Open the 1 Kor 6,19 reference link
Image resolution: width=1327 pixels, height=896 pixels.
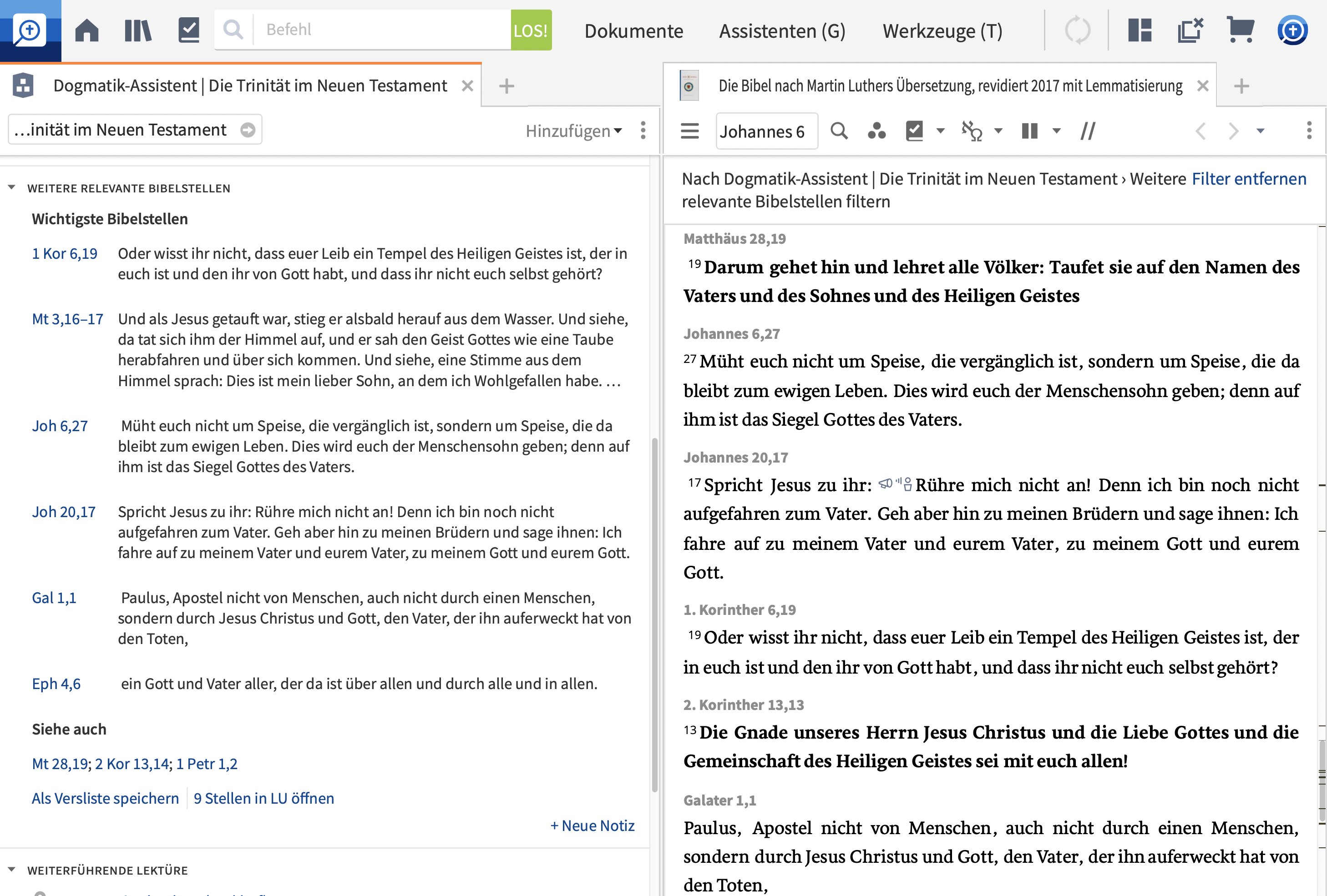[x=65, y=254]
